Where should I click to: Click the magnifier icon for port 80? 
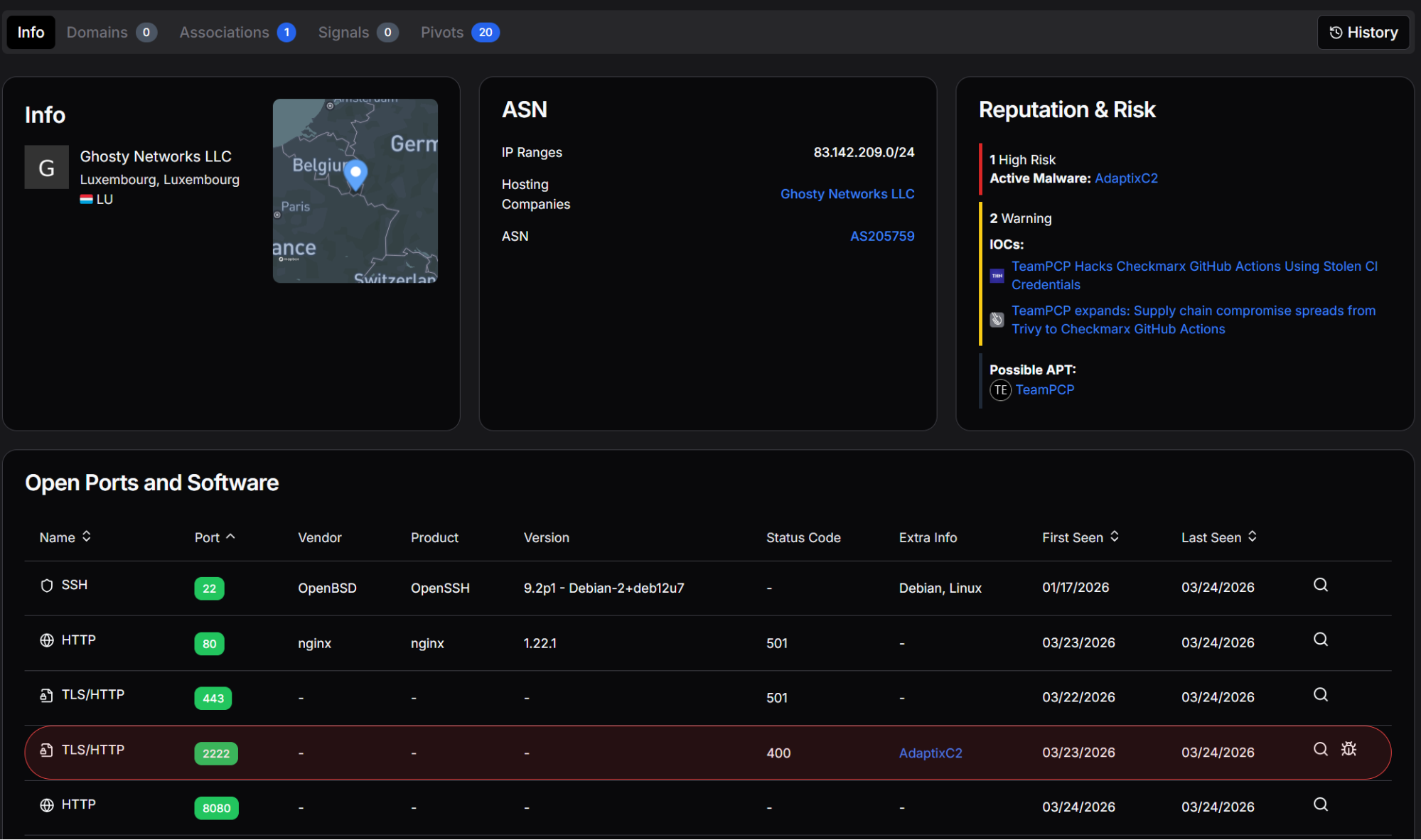coord(1320,640)
